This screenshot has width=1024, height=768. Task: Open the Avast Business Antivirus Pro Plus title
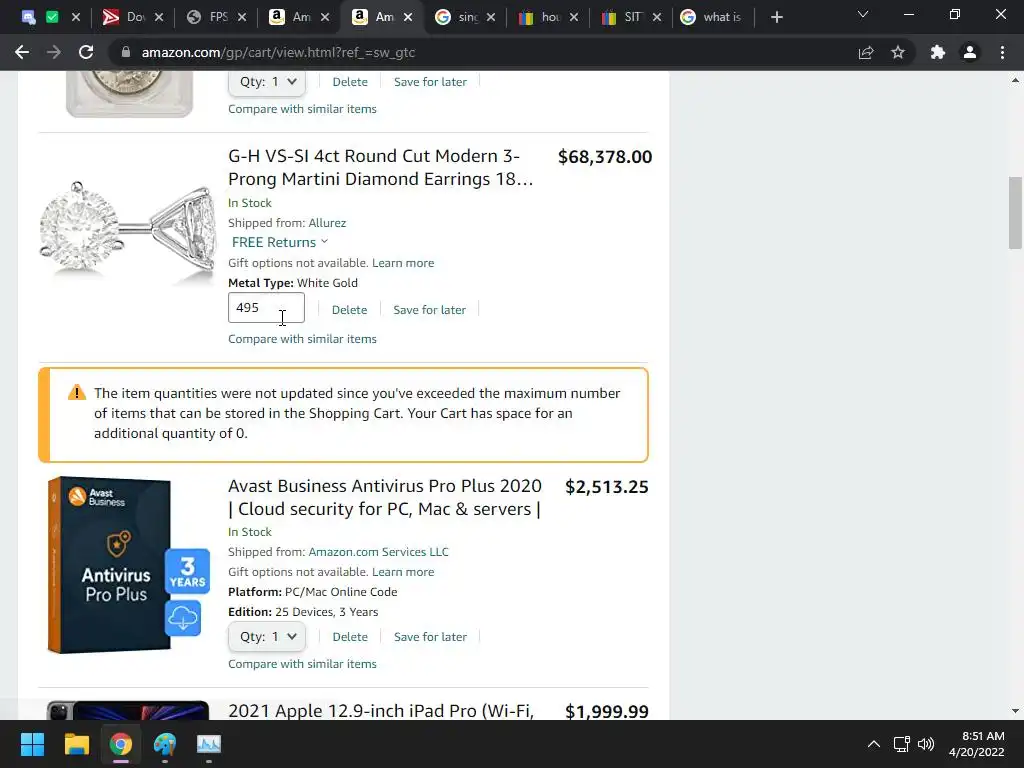385,497
